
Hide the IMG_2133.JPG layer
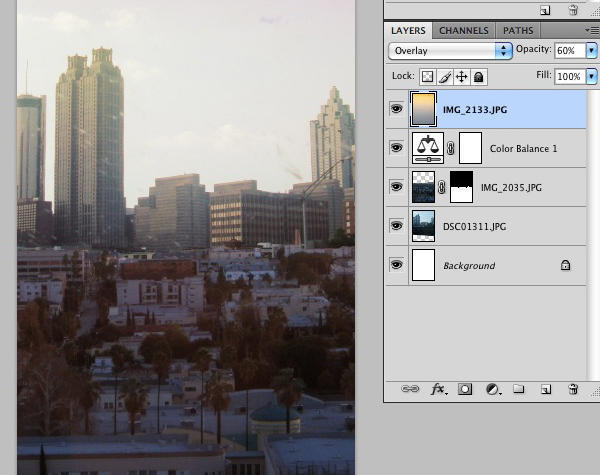[x=396, y=109]
